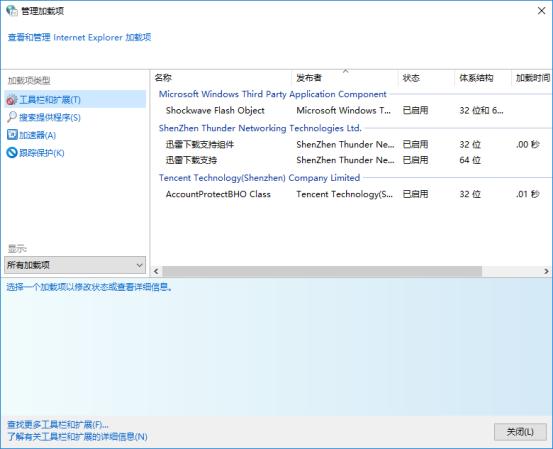This screenshot has height=449, width=553.
Task: Collapse Tencent Technology(Shenzhen) Company Limited group
Action: 259,178
